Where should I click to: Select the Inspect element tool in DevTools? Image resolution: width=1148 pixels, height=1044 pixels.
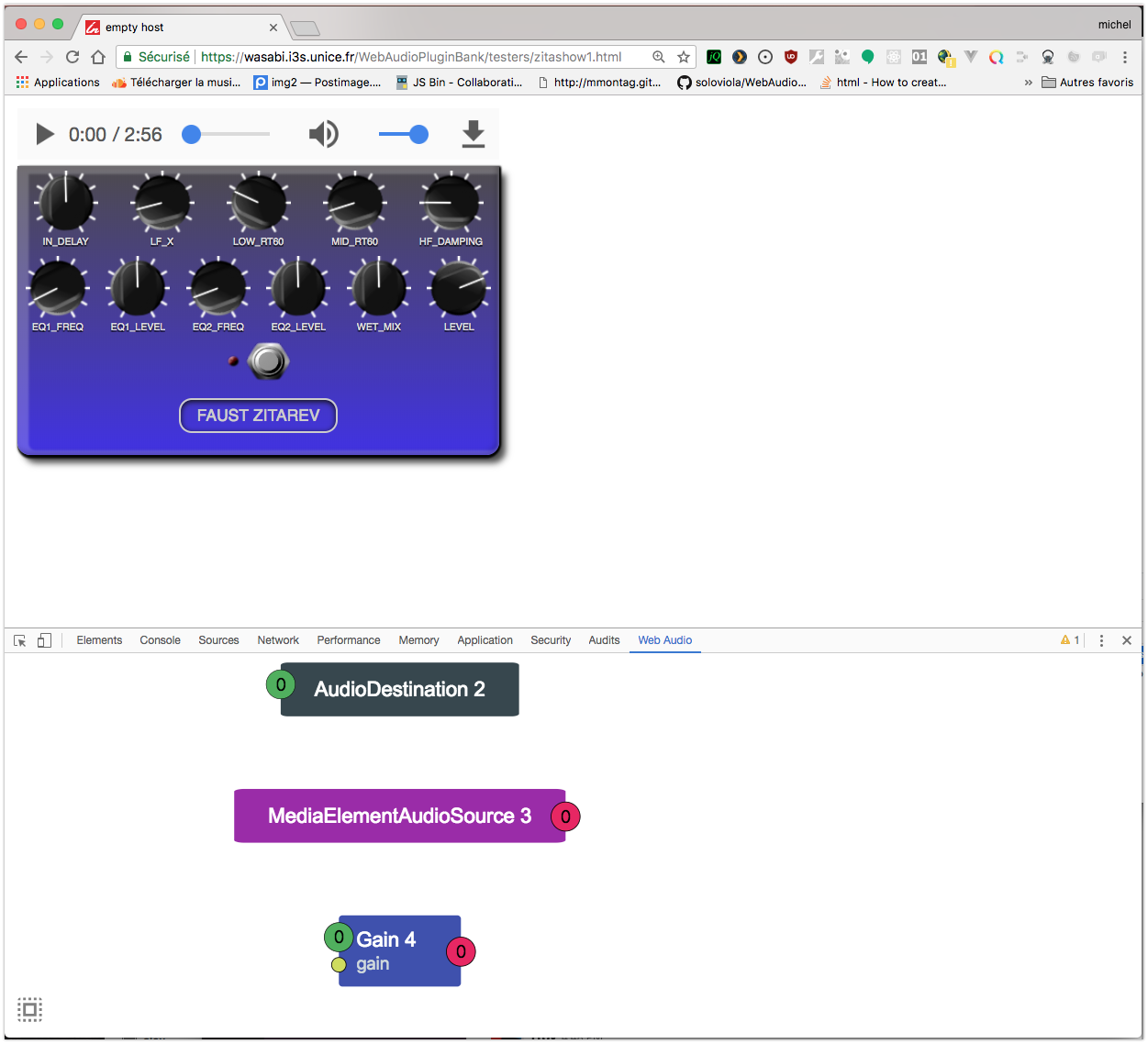[x=19, y=639]
